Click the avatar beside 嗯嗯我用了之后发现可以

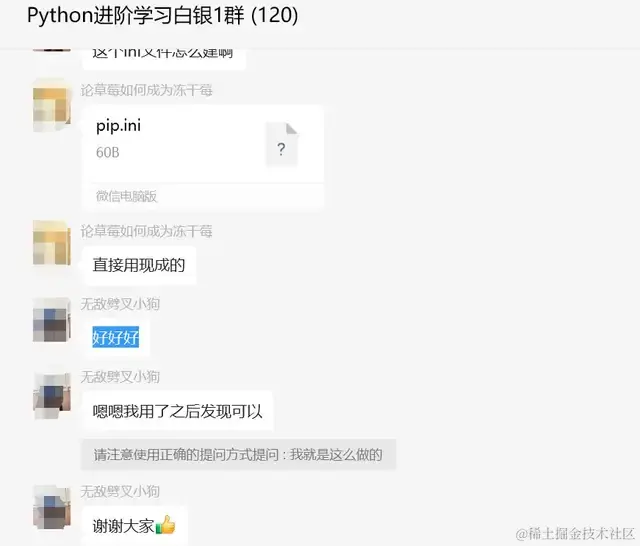click(x=52, y=395)
